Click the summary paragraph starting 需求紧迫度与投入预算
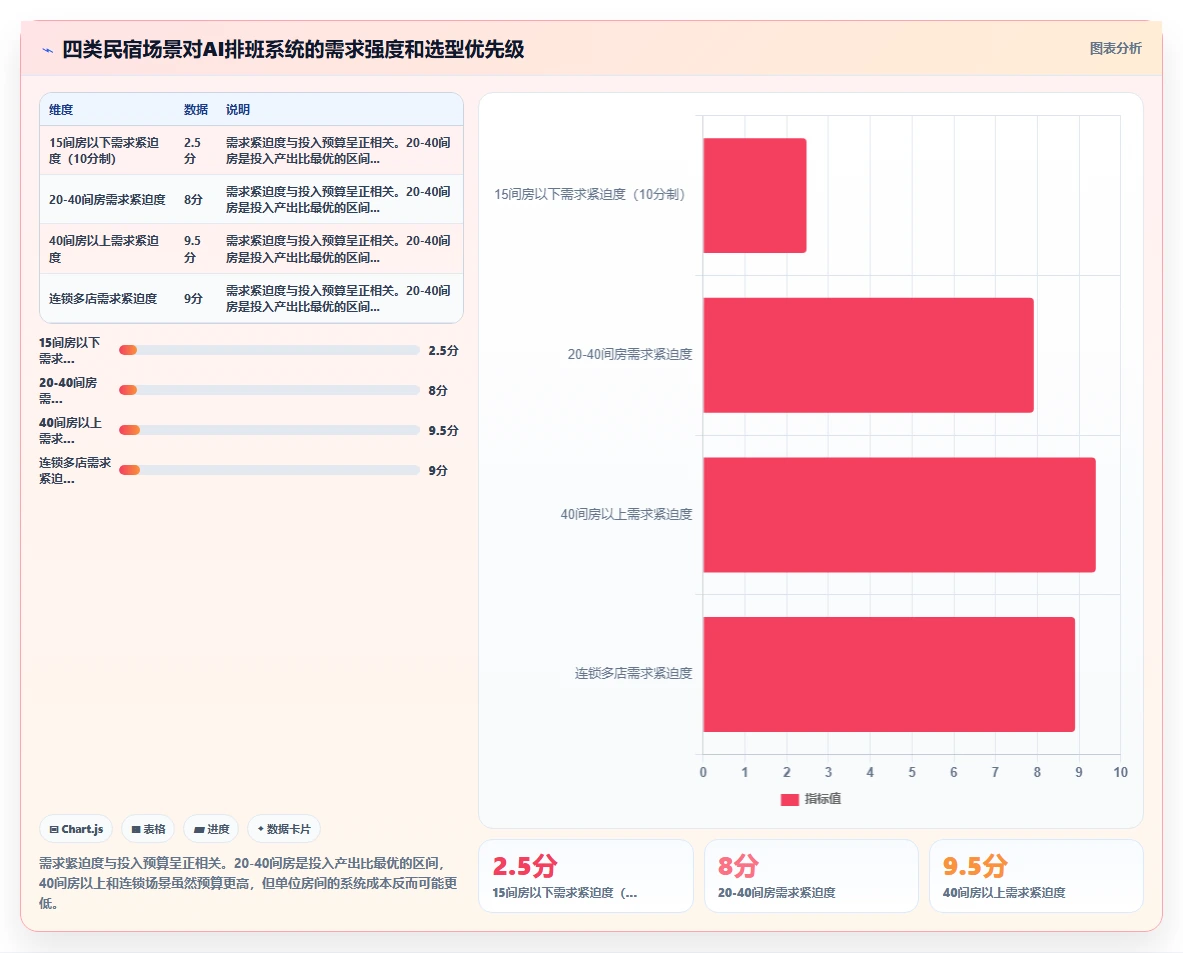 pyautogui.click(x=248, y=883)
